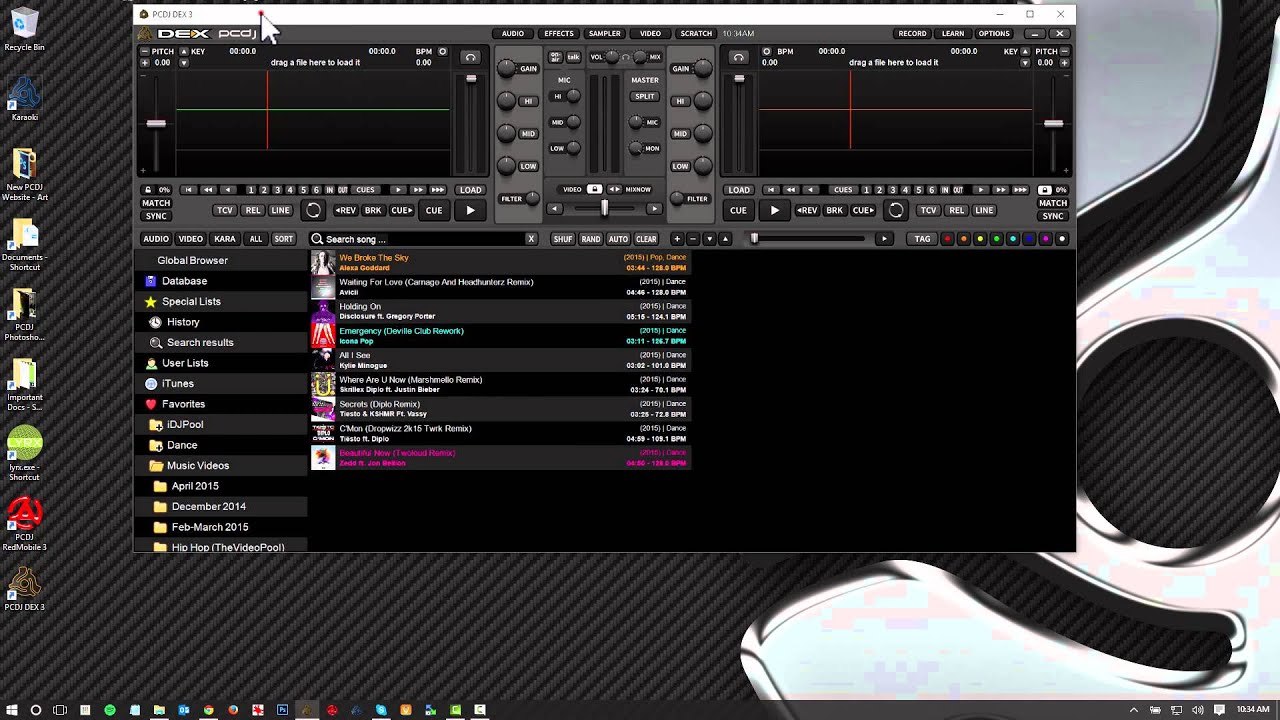Expand Music Videos folder

(x=197, y=465)
